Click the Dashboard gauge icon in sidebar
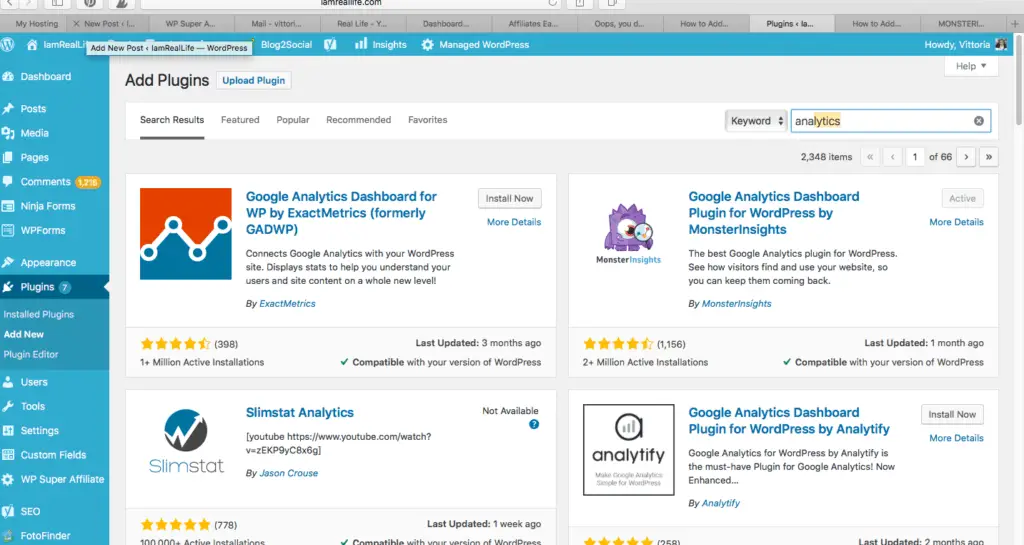This screenshot has height=545, width=1024. click(8, 76)
